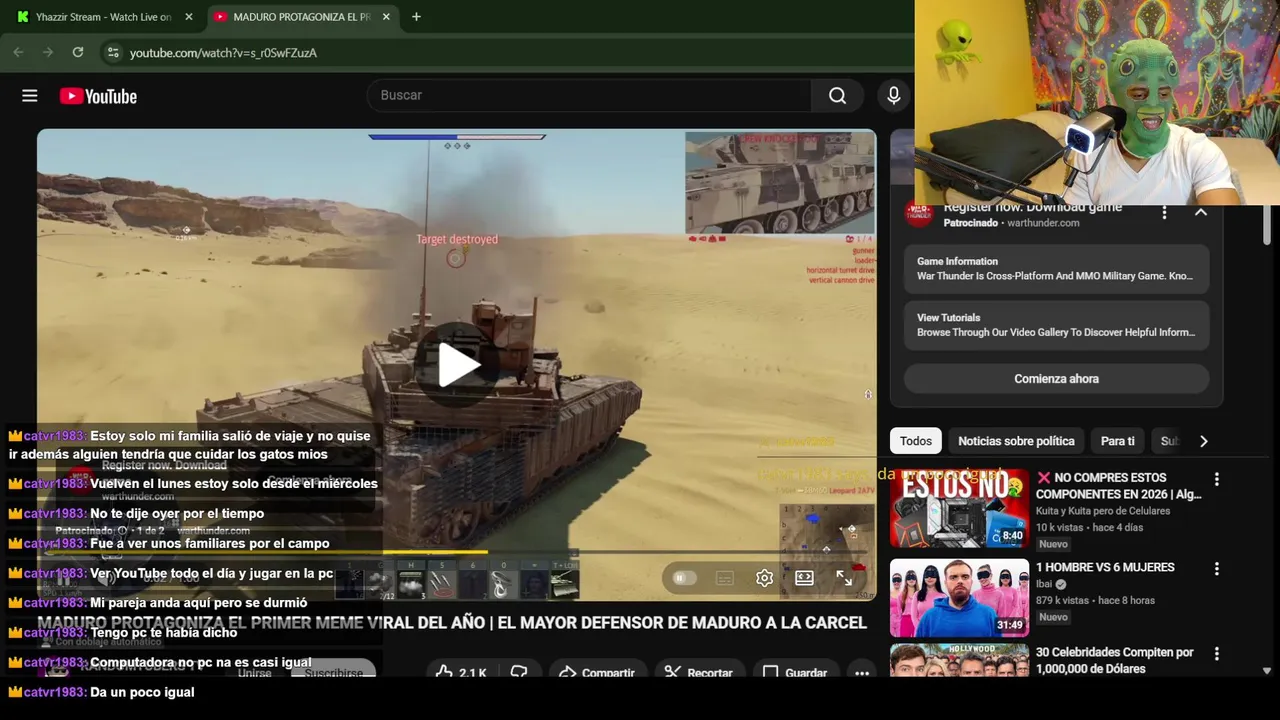This screenshot has width=1280, height=720.
Task: Collapse the sponsored ad panel chevron
Action: (x=1201, y=212)
